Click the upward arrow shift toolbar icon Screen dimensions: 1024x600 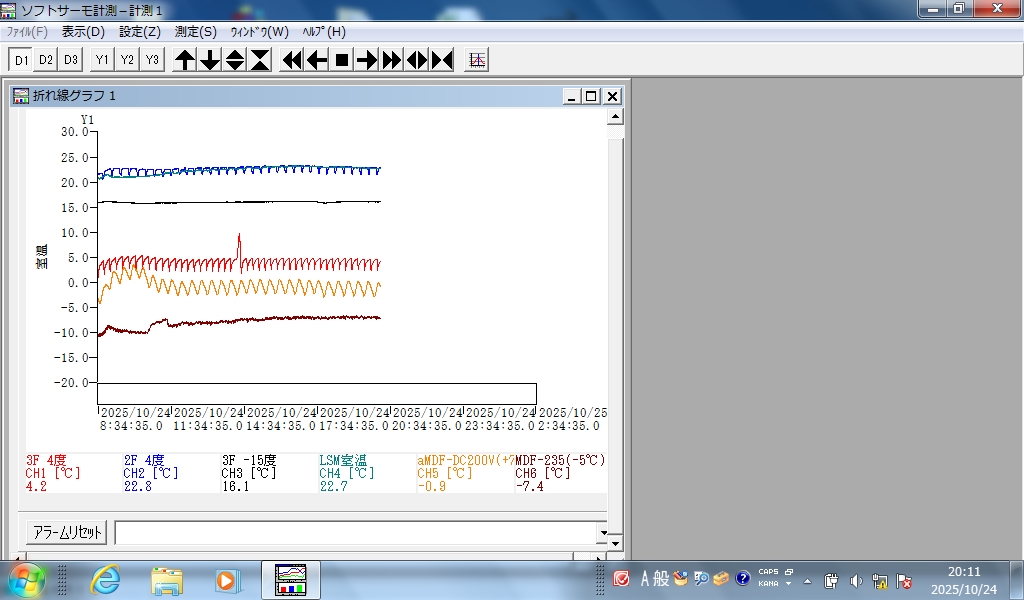click(x=185, y=60)
